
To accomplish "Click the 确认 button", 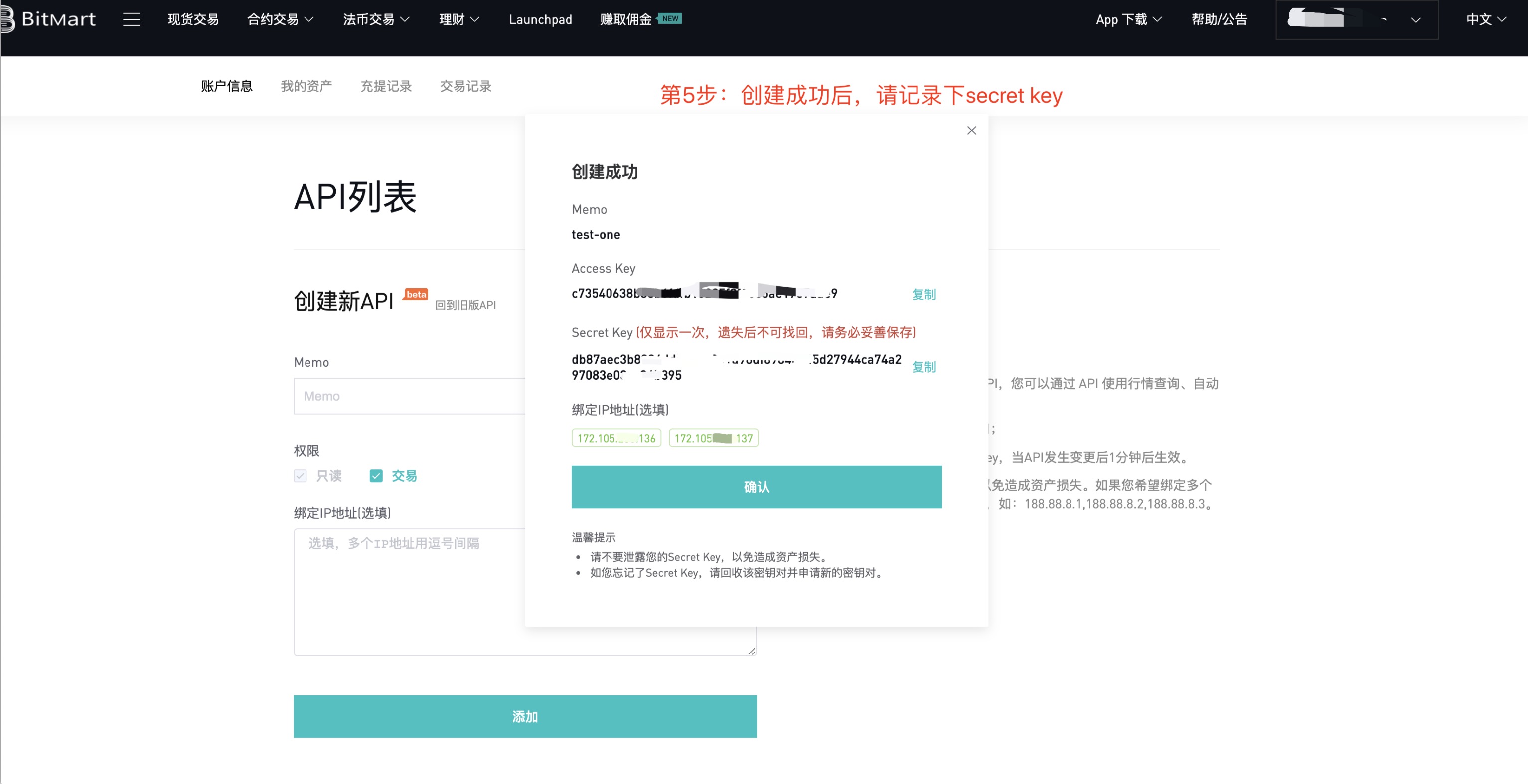I will point(757,486).
